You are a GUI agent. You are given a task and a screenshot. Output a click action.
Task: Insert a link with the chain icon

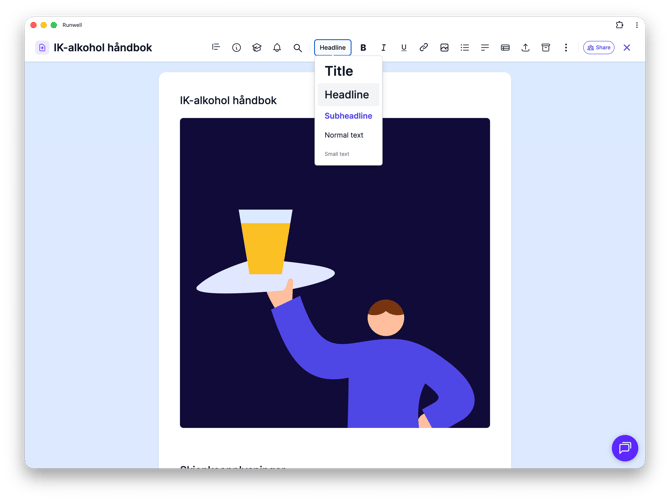423,47
